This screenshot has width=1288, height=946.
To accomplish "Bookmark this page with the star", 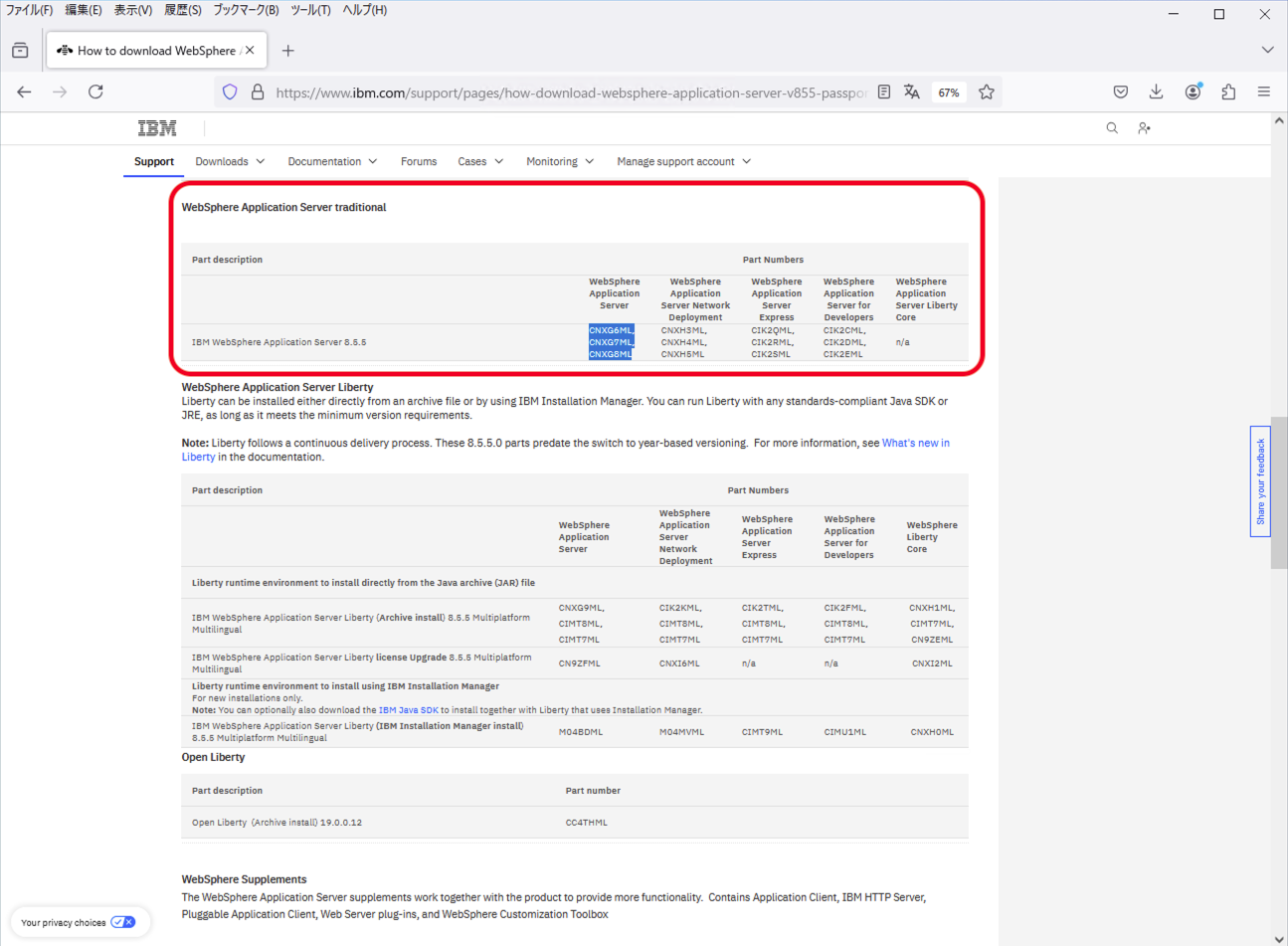I will click(986, 92).
